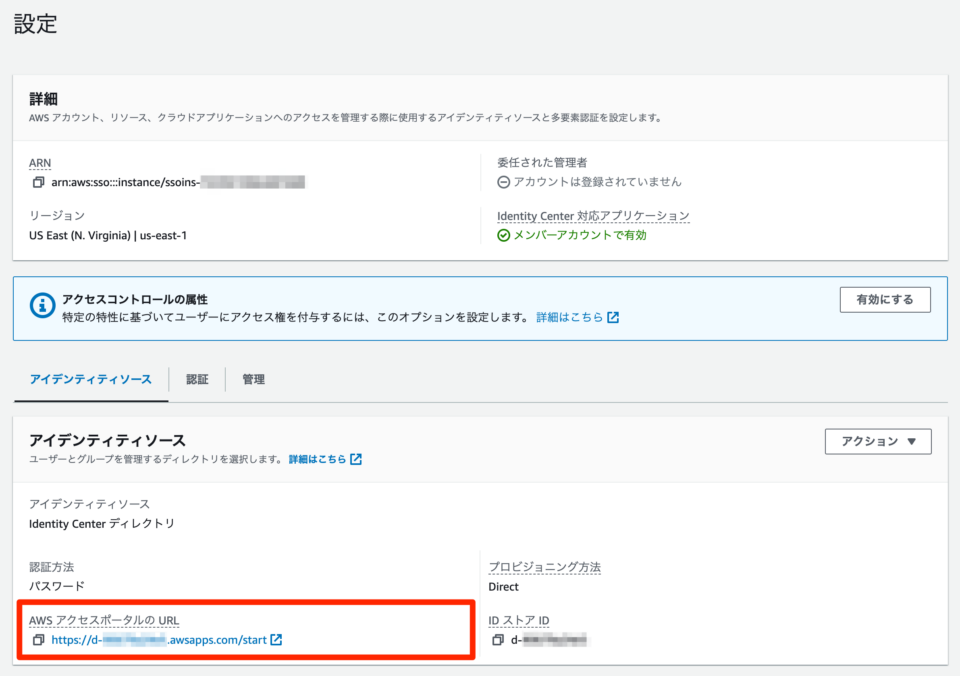
Task: Copy the ARN using its copy icon
Action: (38, 182)
